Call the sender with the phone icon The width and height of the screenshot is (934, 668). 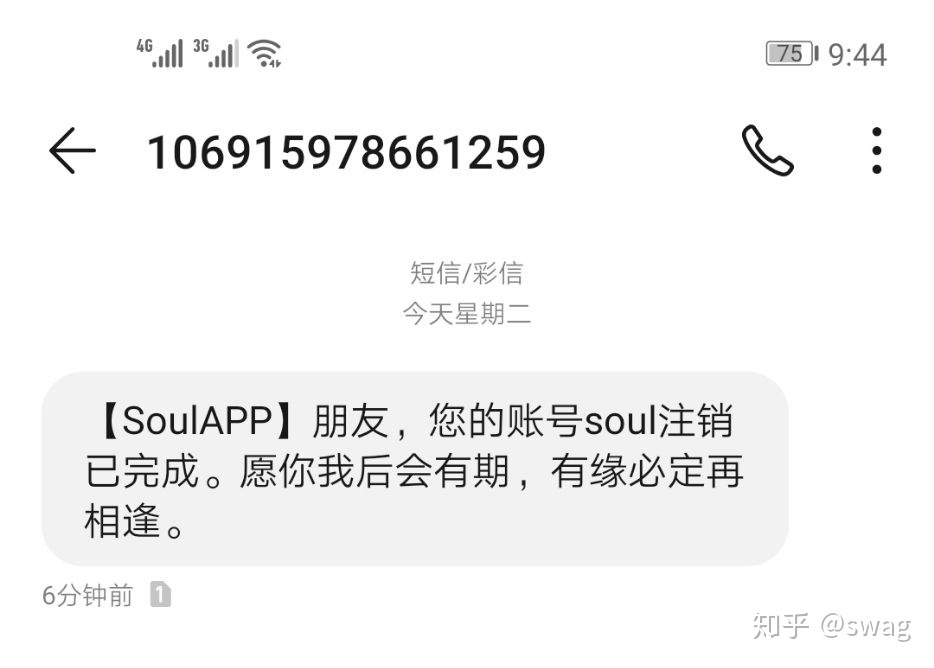767,150
